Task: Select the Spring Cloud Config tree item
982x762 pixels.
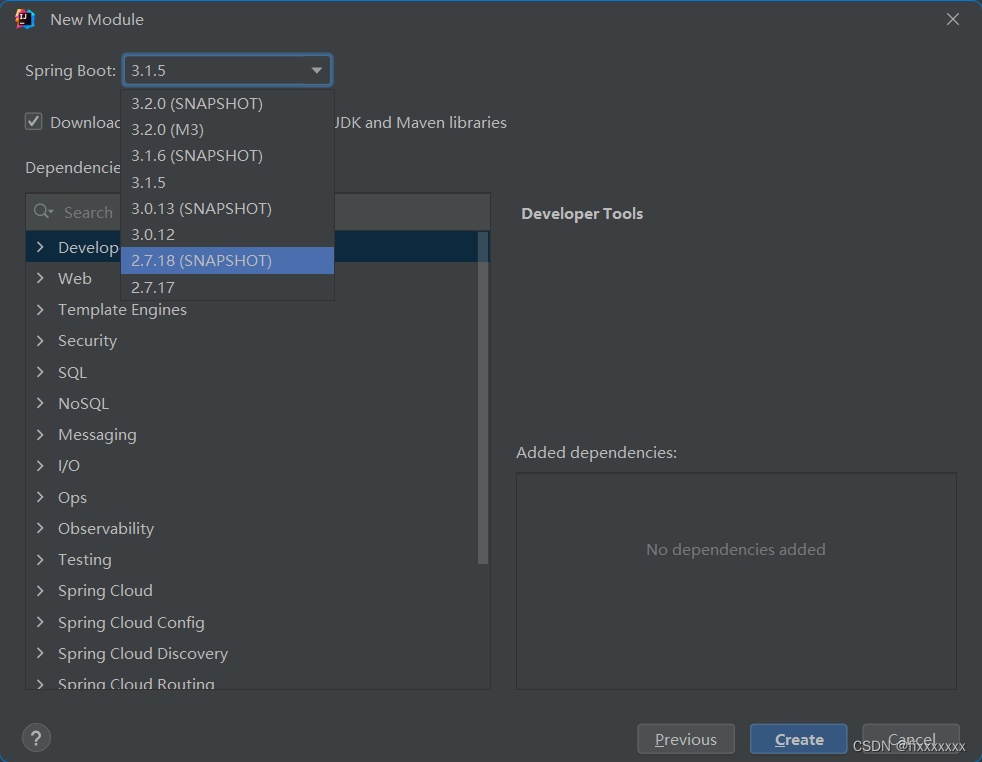Action: [x=131, y=622]
